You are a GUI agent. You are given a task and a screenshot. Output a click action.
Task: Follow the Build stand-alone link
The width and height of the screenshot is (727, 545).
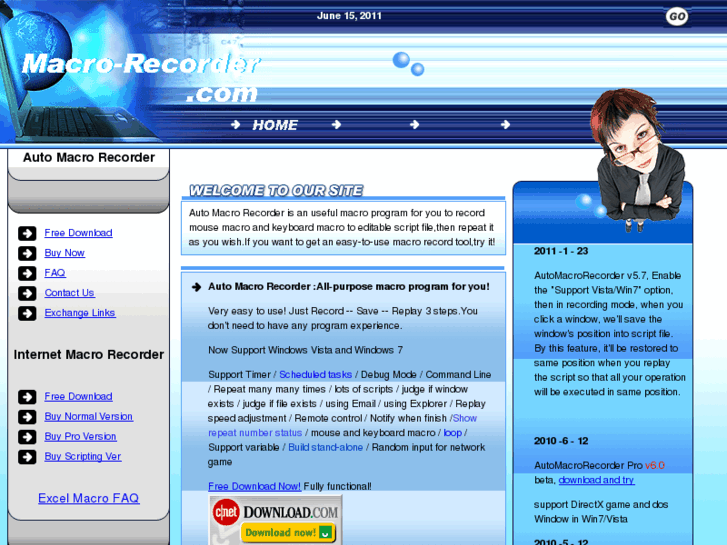(x=325, y=447)
